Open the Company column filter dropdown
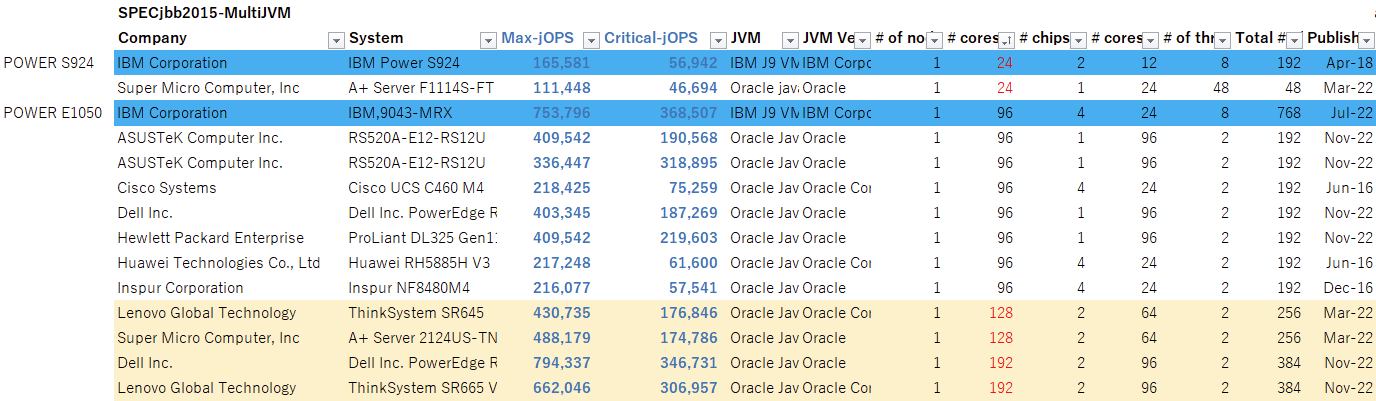The image size is (1376, 401). click(x=336, y=39)
